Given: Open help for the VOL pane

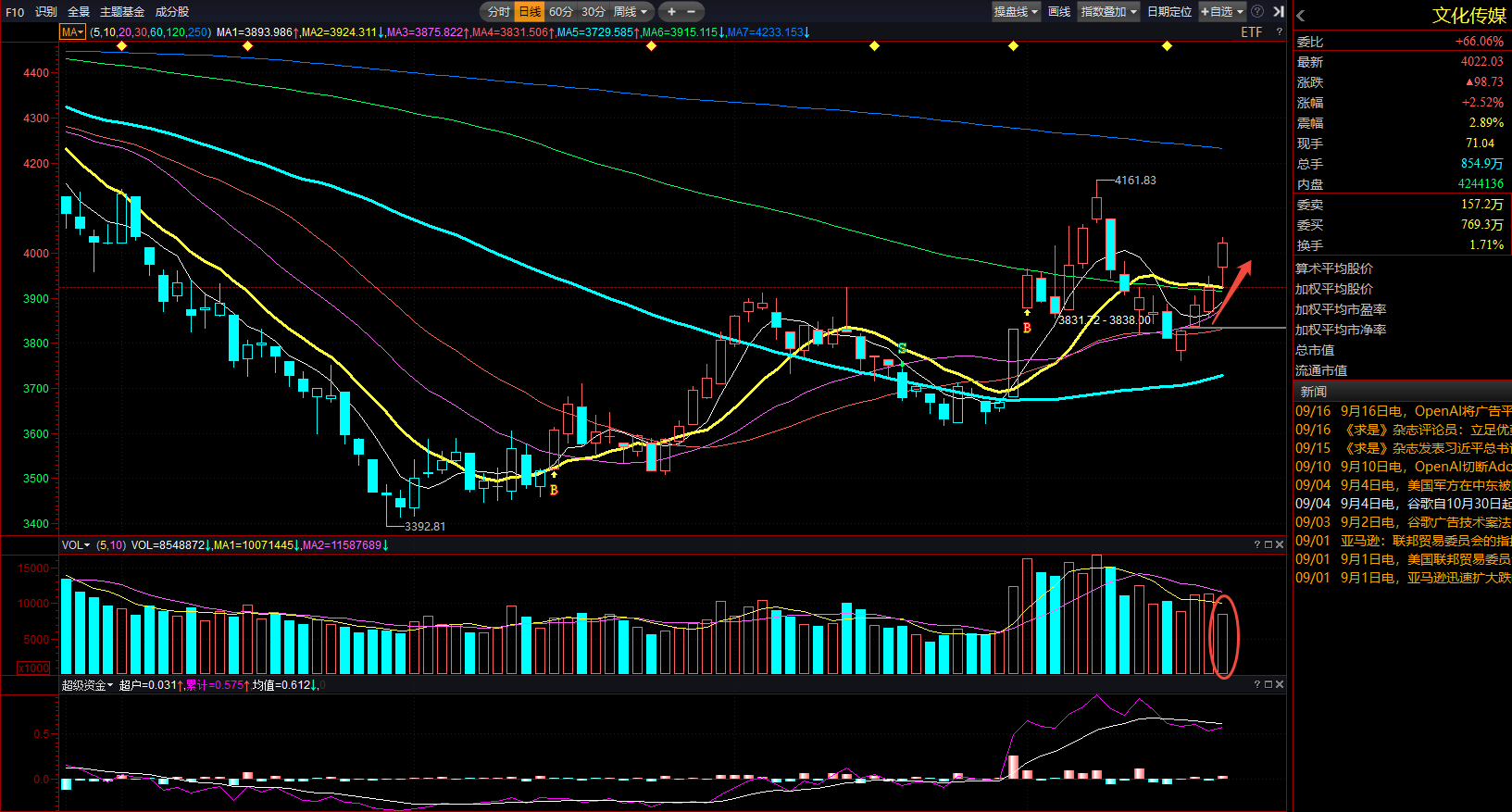Looking at the screenshot, I should pos(1257,544).
